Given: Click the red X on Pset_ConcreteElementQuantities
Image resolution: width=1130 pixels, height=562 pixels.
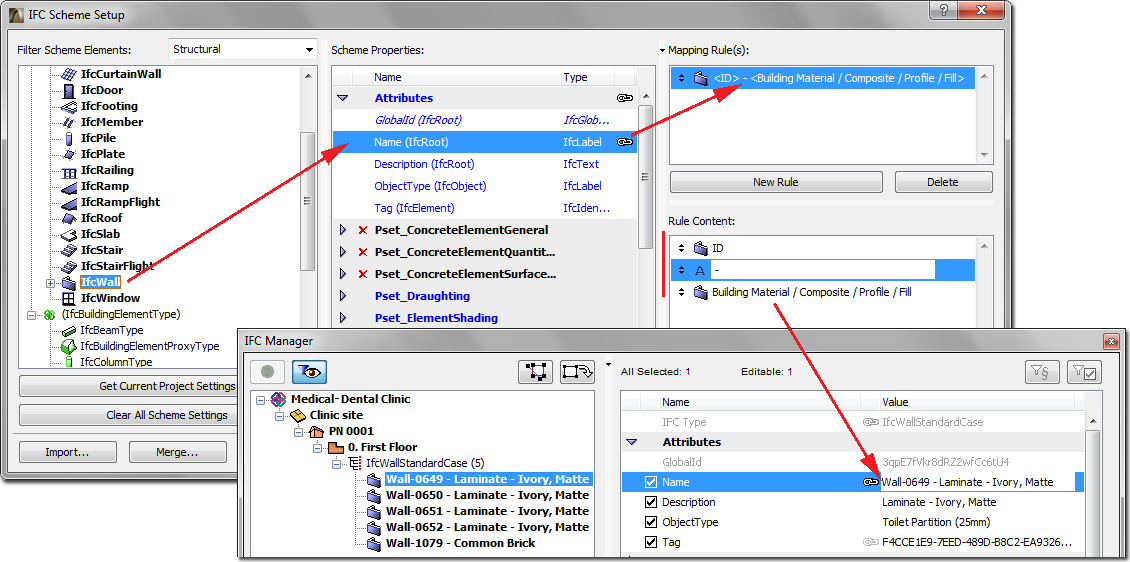Looking at the screenshot, I should coord(362,252).
